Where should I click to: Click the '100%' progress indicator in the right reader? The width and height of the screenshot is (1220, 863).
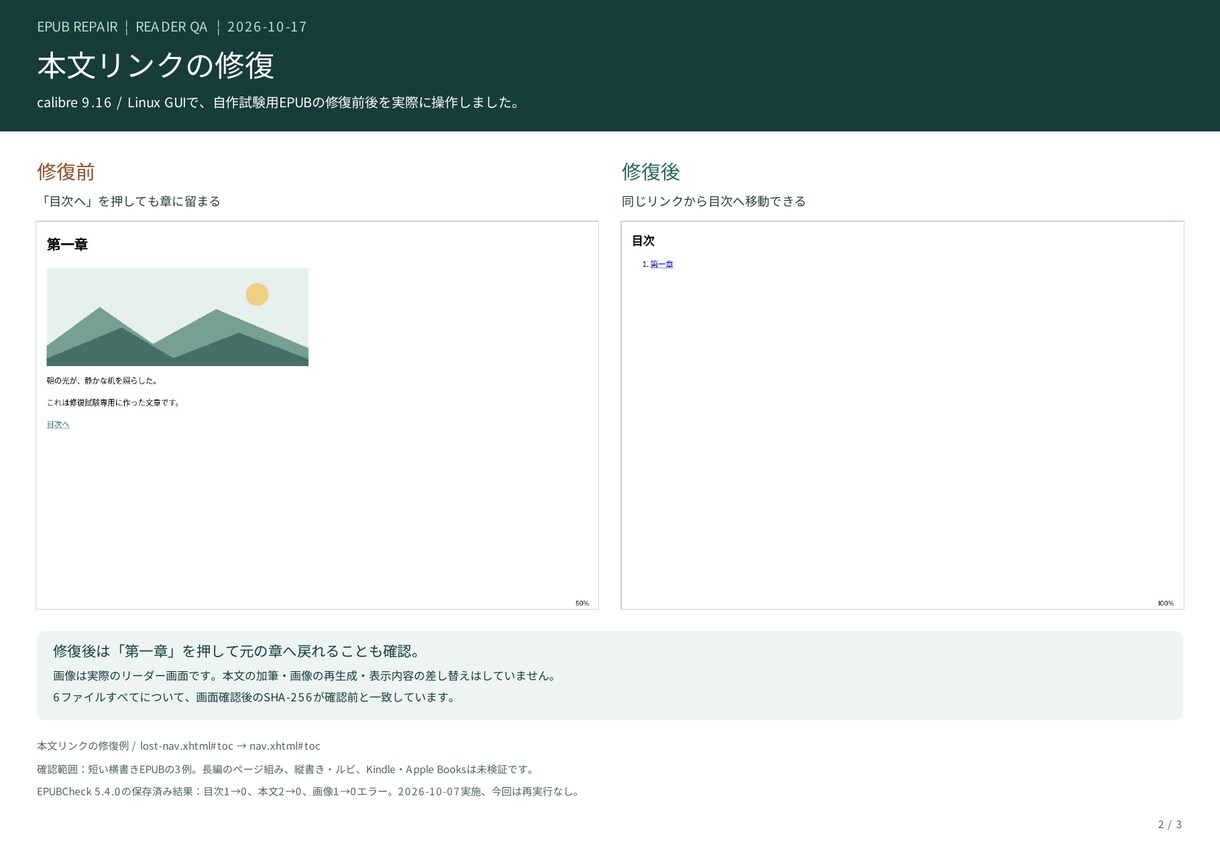(x=1165, y=603)
